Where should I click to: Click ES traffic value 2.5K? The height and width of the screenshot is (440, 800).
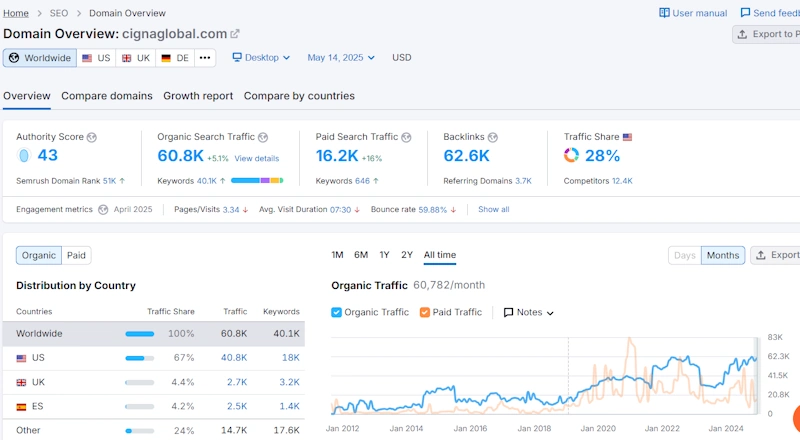click(x=237, y=406)
